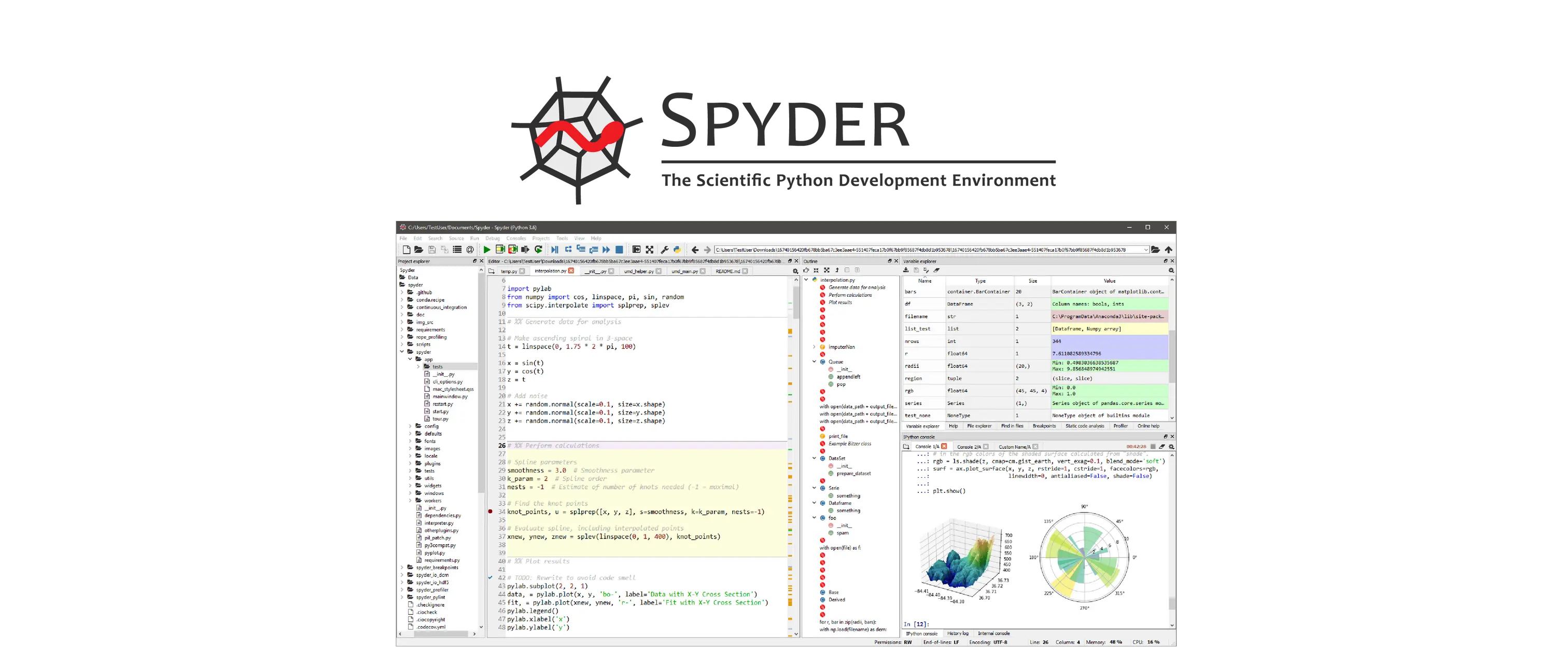Viewport: 1568px width, 662px height.
Task: Select the Breakpoints pane button
Action: pyautogui.click(x=1044, y=426)
